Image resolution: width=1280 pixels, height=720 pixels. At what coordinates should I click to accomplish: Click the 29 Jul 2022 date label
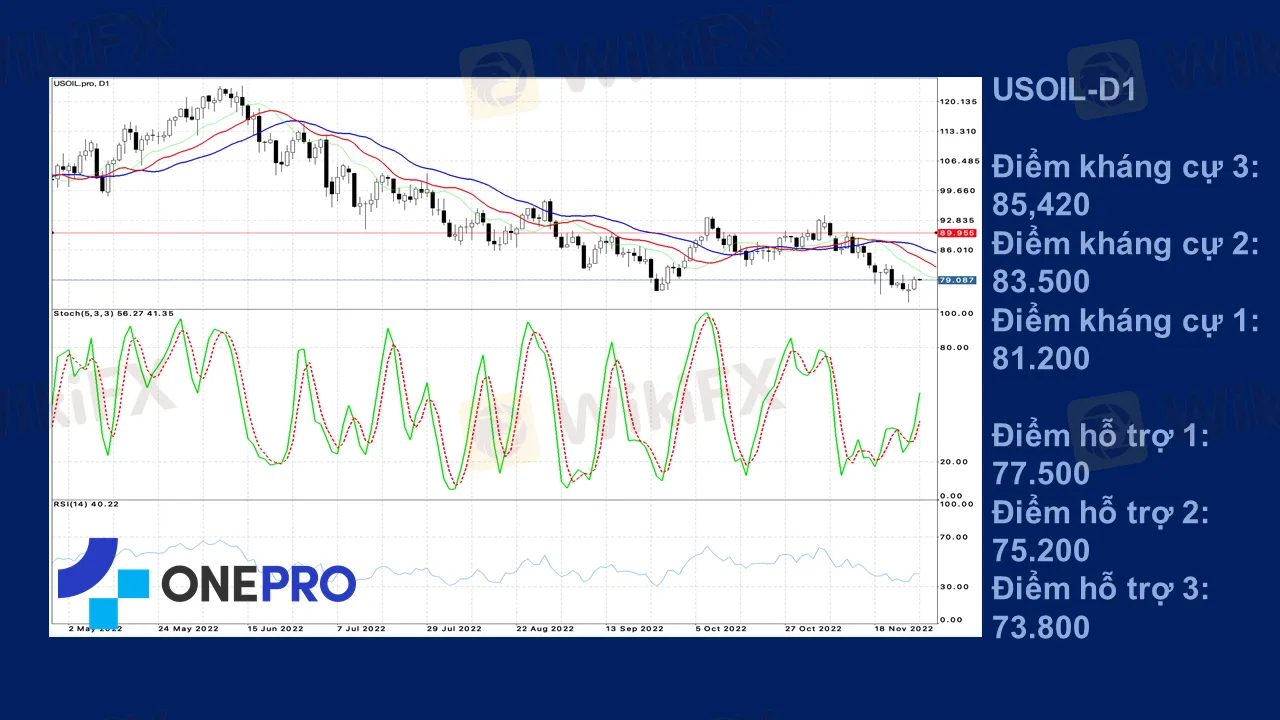click(x=455, y=629)
